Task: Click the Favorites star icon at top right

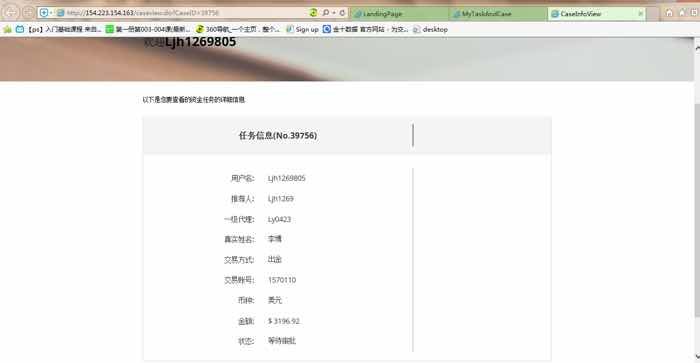Action: click(x=682, y=13)
